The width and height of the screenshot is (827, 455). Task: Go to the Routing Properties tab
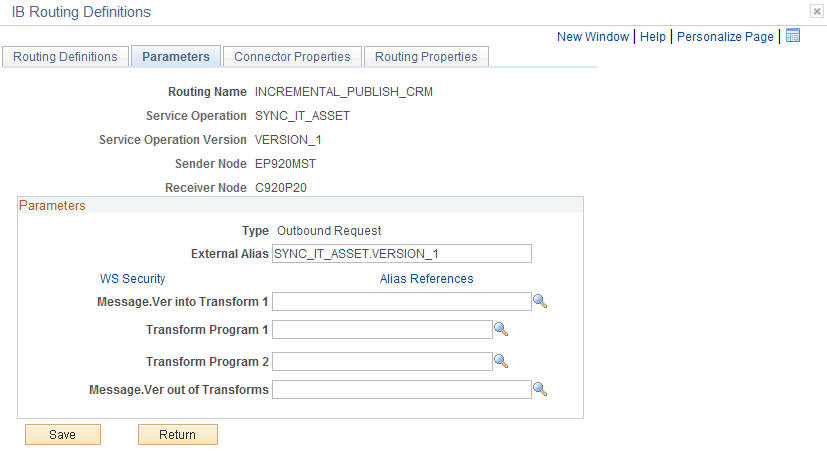(x=426, y=56)
